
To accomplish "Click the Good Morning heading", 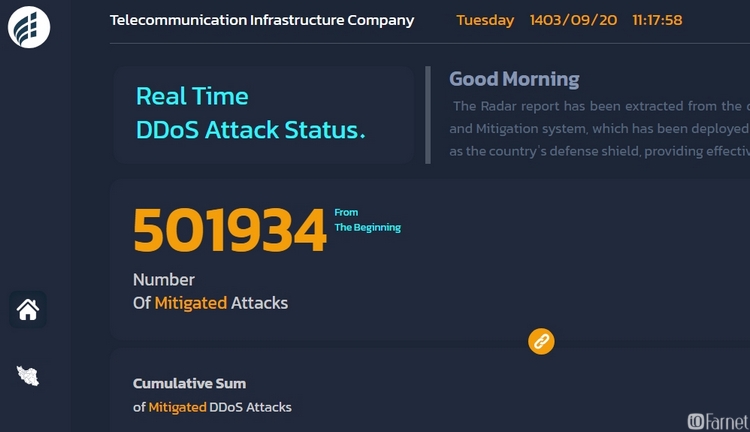I will pyautogui.click(x=514, y=79).
